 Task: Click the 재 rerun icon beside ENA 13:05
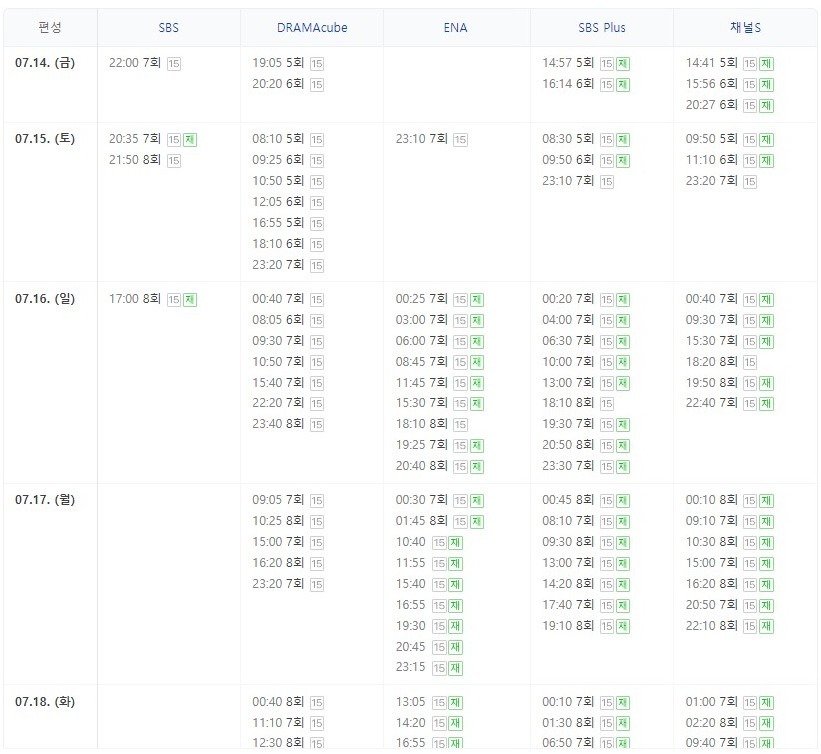[456, 703]
